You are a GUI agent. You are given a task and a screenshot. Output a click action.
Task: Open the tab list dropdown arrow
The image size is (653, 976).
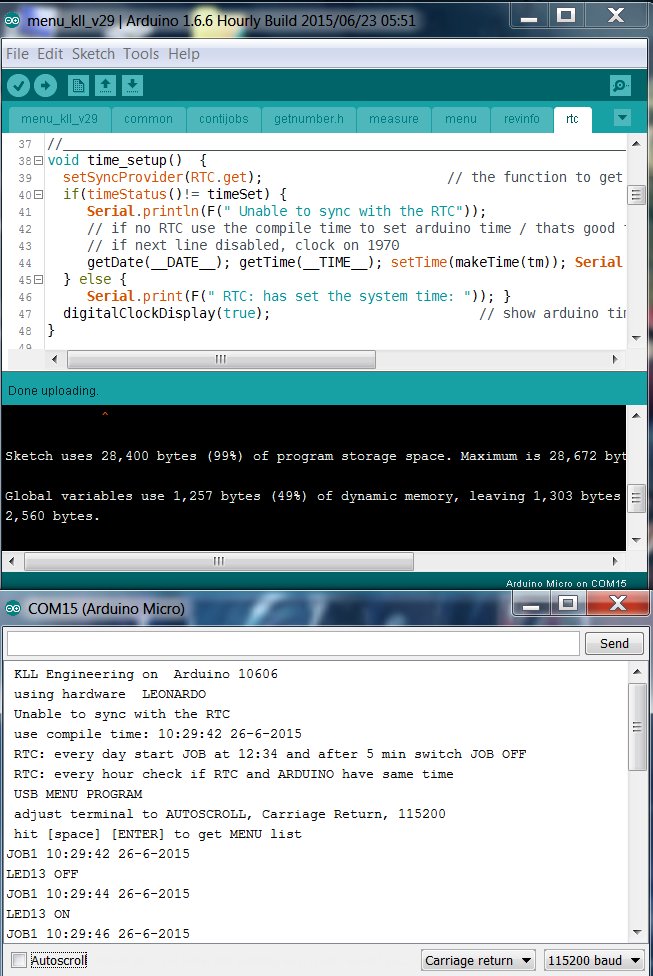tap(622, 118)
